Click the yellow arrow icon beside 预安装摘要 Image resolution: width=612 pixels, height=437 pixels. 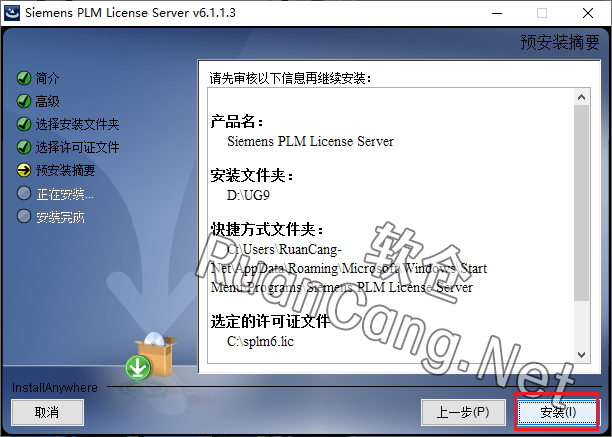click(24, 170)
